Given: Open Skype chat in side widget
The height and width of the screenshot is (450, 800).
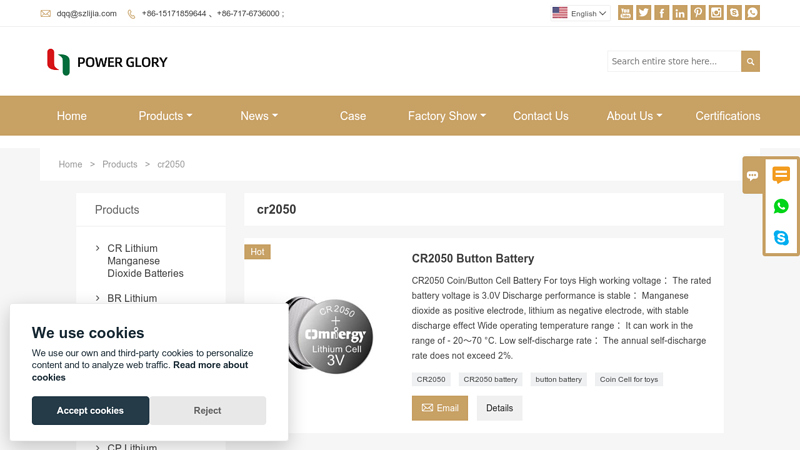Looking at the screenshot, I should (x=781, y=238).
